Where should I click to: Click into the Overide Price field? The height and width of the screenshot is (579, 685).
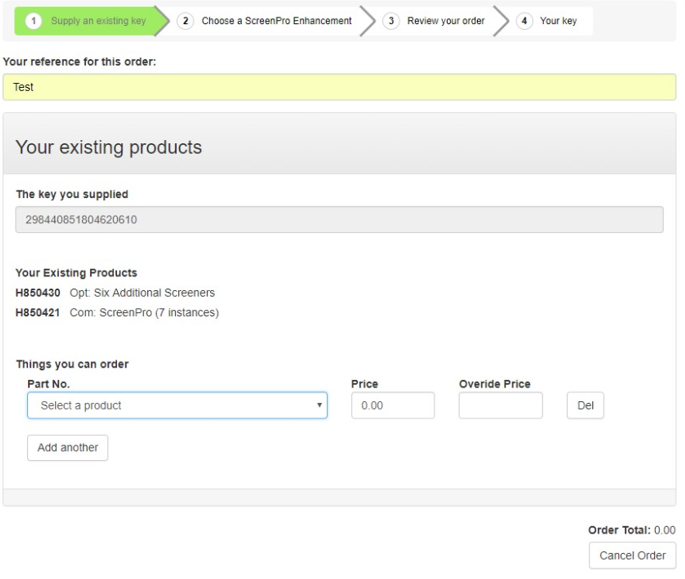pyautogui.click(x=500, y=405)
